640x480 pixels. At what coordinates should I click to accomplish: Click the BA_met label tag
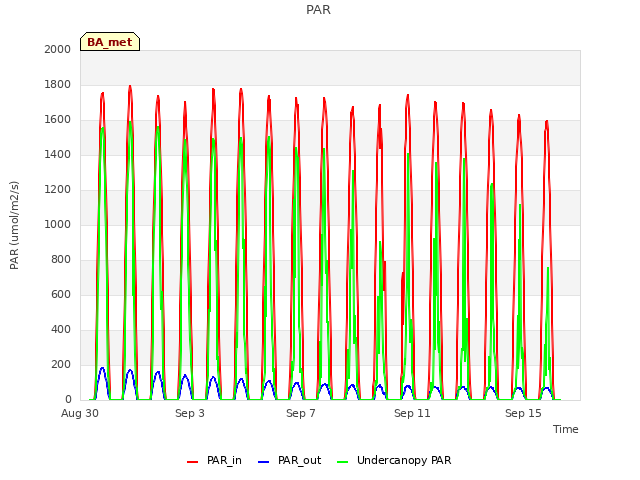click(110, 42)
